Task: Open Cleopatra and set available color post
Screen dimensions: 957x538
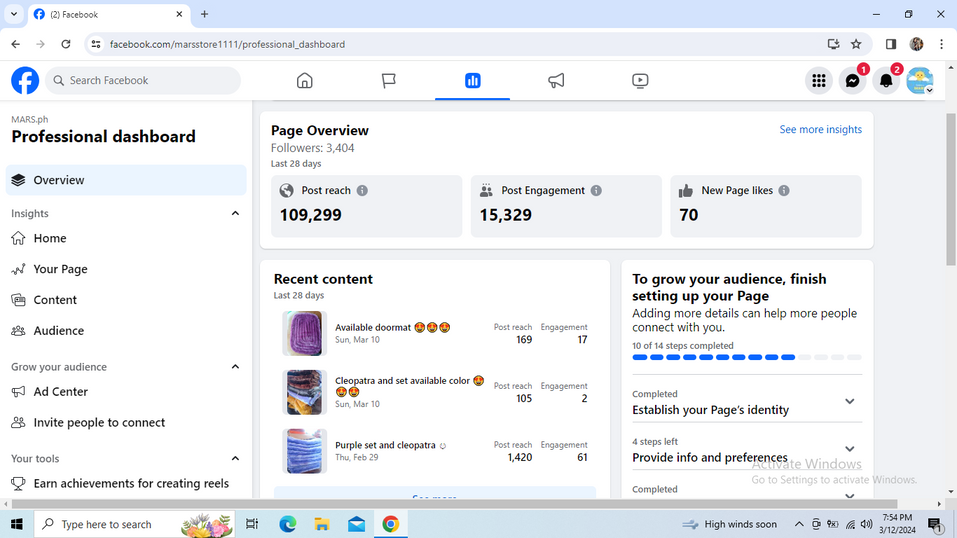Action: (x=435, y=392)
